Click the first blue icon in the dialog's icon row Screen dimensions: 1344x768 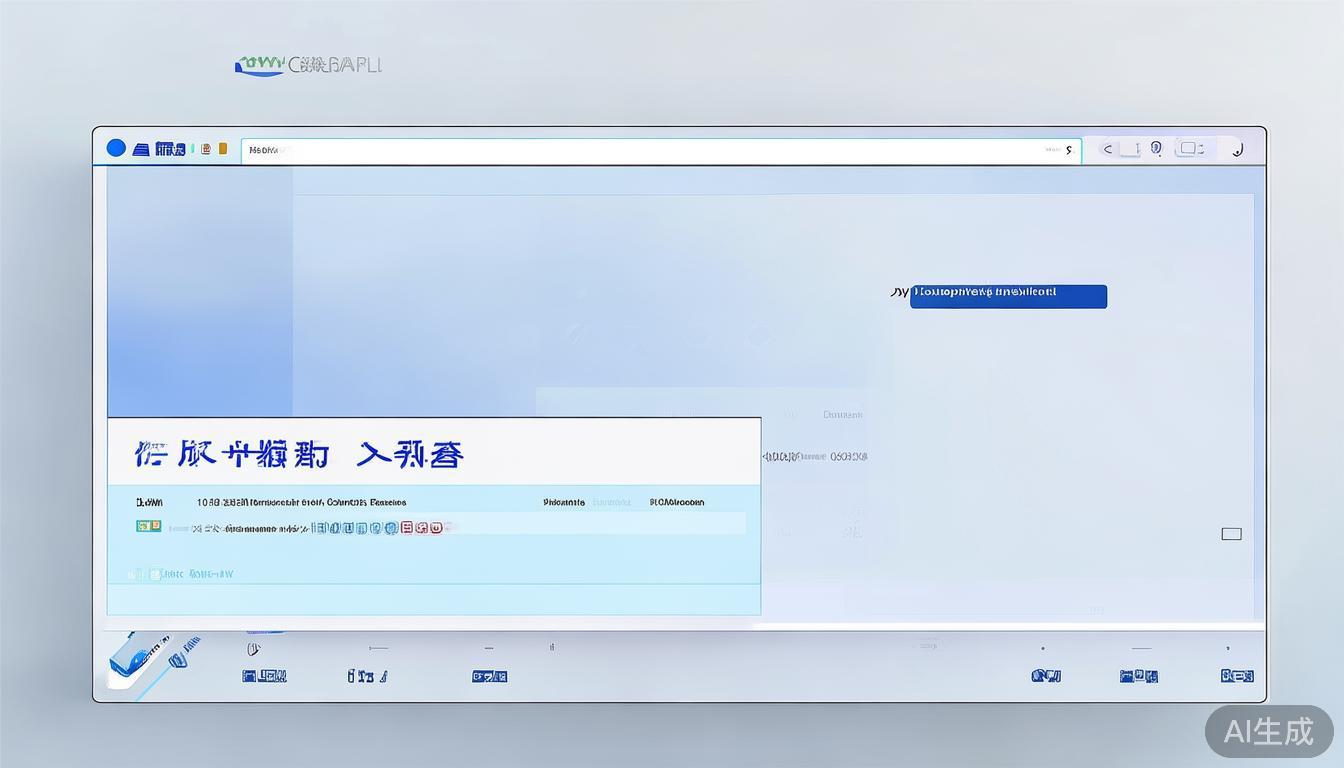point(321,525)
